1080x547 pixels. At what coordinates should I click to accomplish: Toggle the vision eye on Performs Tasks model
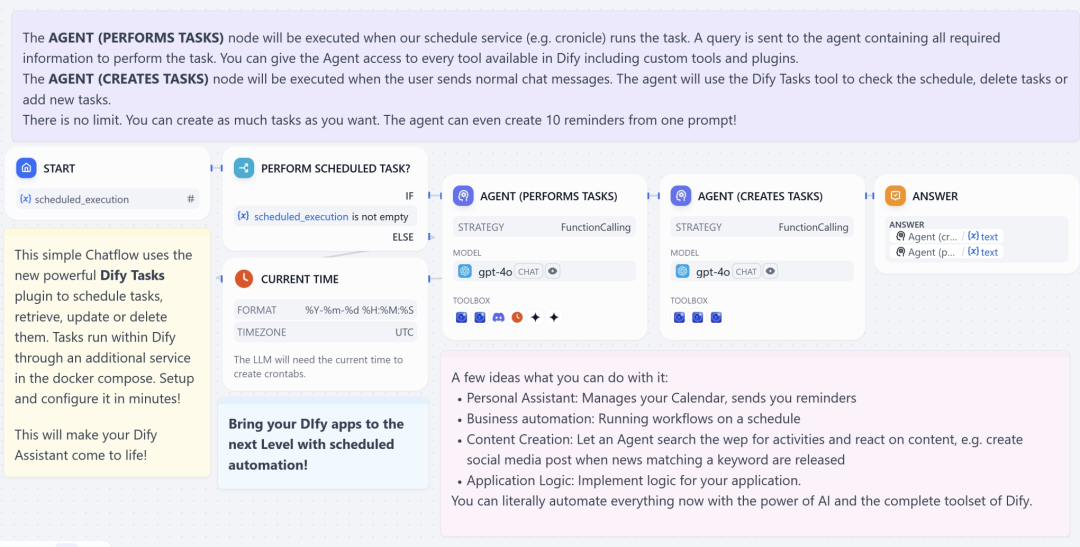tap(552, 271)
